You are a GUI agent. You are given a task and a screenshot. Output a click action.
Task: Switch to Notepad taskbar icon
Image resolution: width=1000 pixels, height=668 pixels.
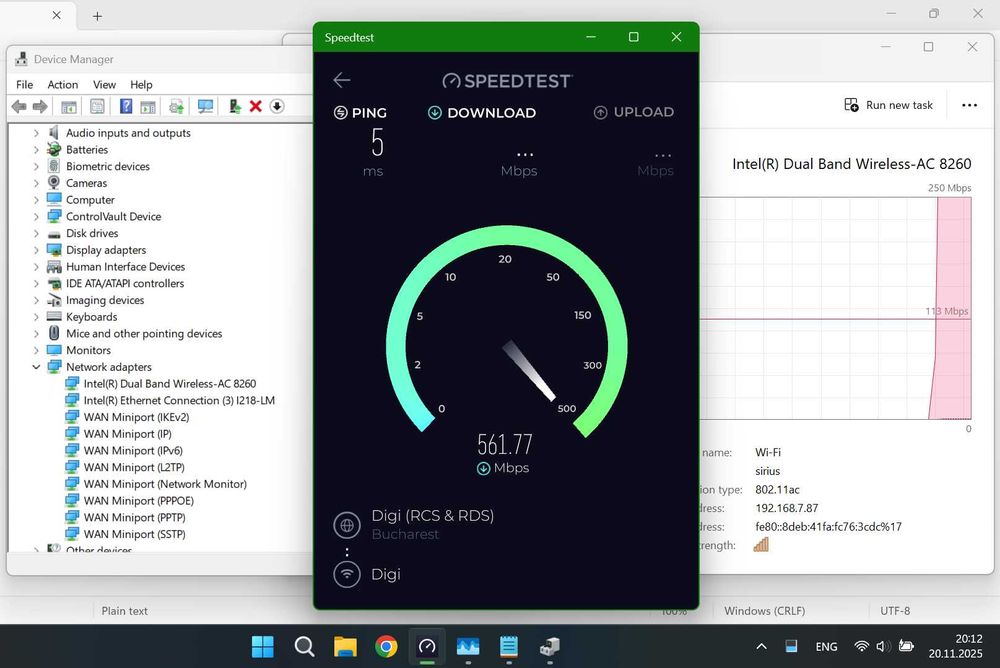pyautogui.click(x=508, y=646)
